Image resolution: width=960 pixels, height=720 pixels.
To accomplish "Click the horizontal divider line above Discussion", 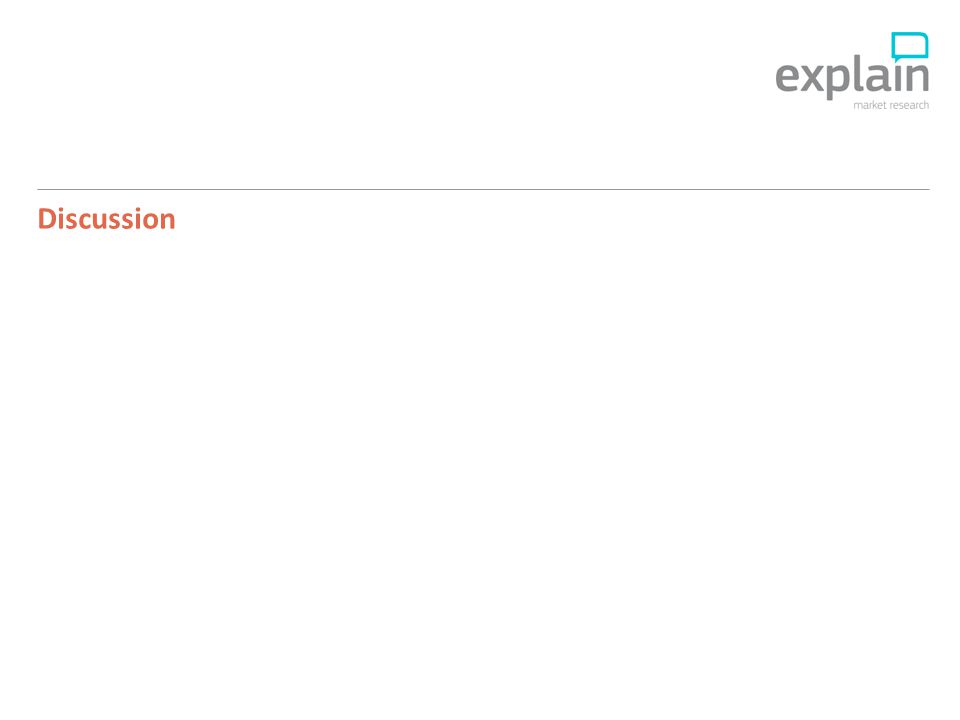I will [x=483, y=189].
